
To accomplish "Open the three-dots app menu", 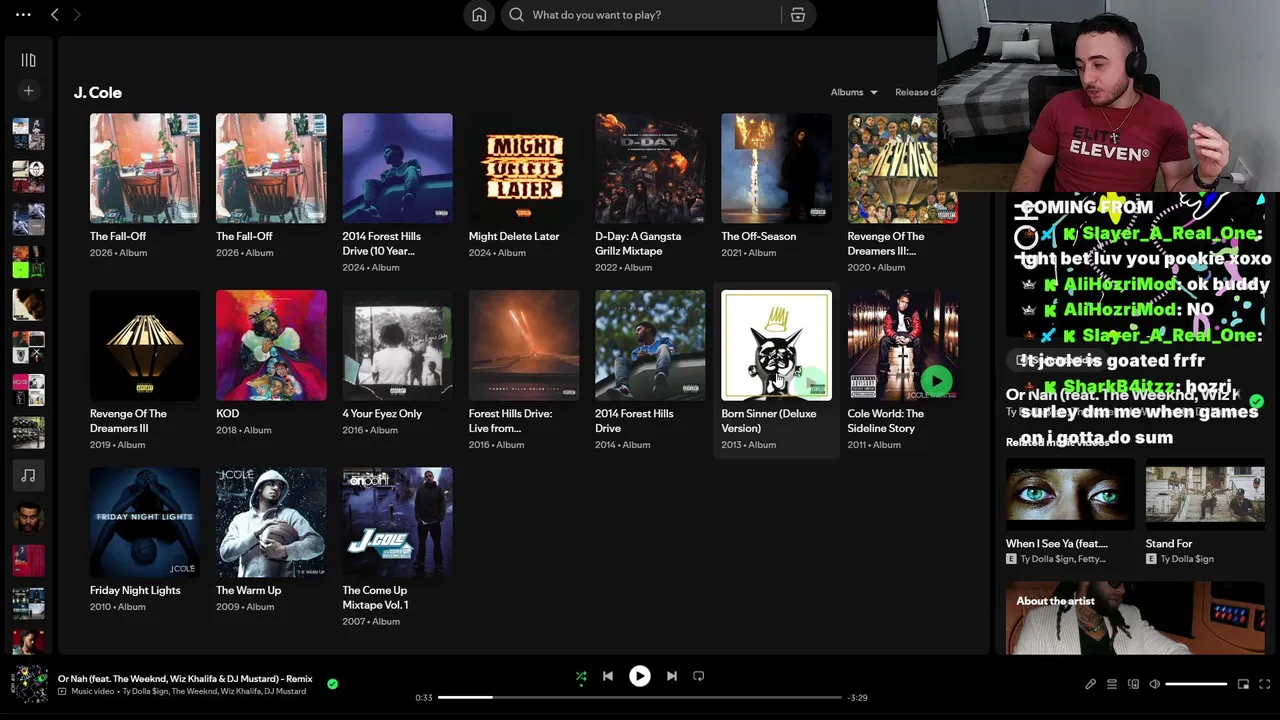I will pos(23,15).
